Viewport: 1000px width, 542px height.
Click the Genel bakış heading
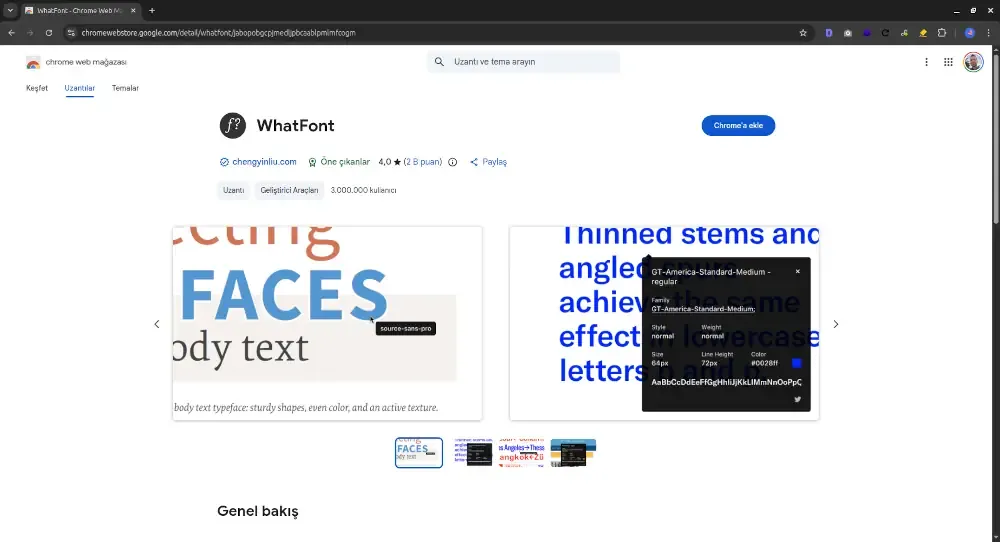tap(258, 511)
